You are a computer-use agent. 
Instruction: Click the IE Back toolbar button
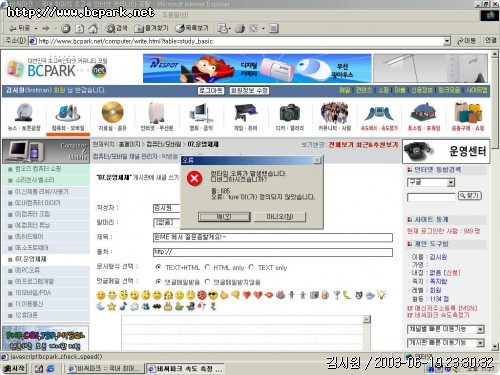[x=20, y=28]
